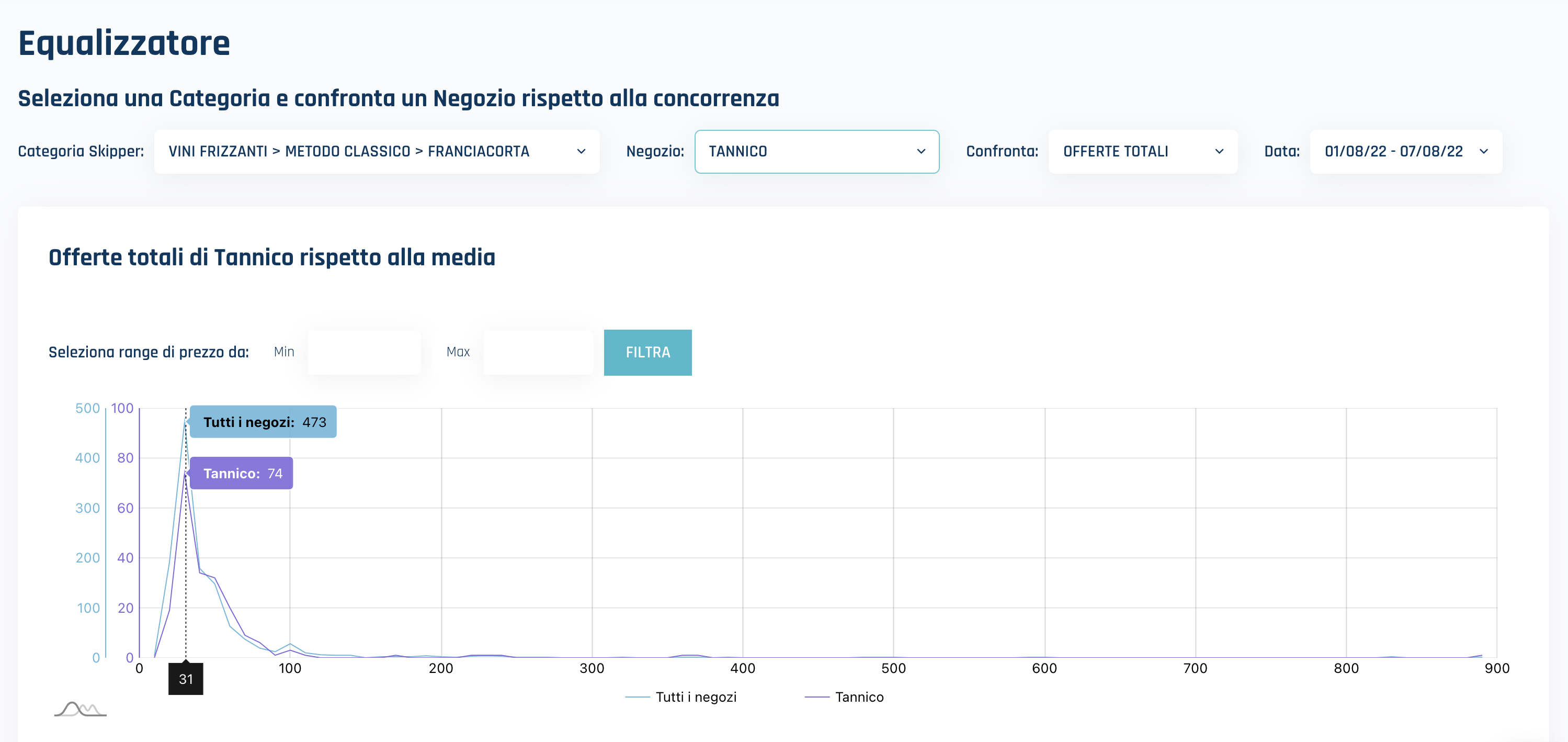
Task: Click the black slider marker showing 31
Action: click(186, 679)
